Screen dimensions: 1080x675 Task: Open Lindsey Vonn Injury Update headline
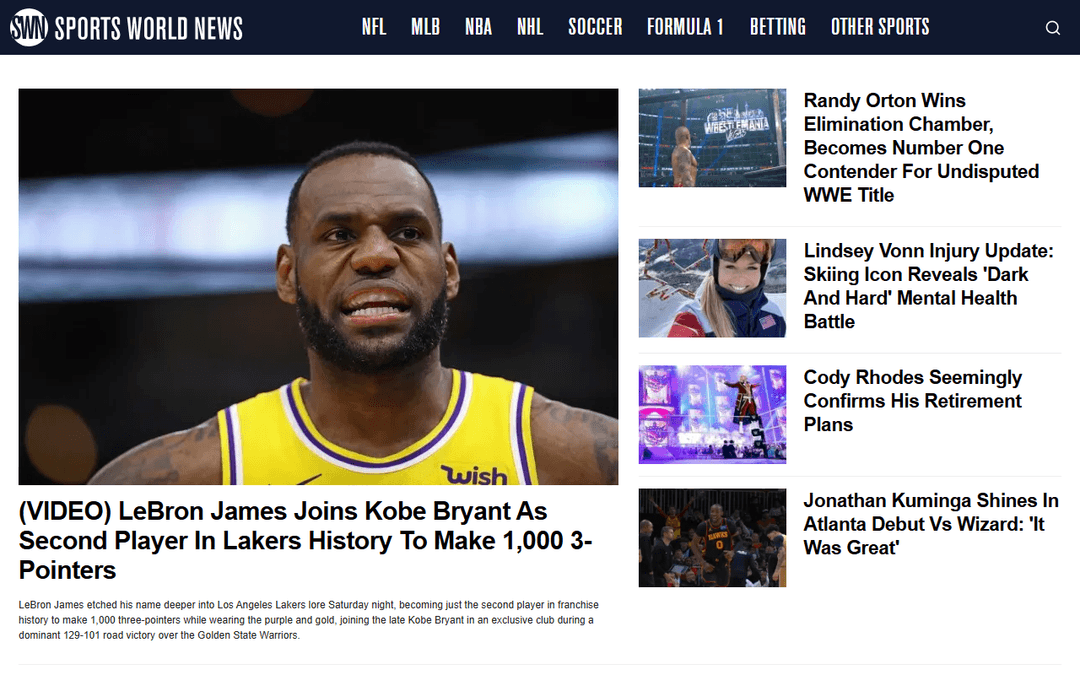coord(928,286)
